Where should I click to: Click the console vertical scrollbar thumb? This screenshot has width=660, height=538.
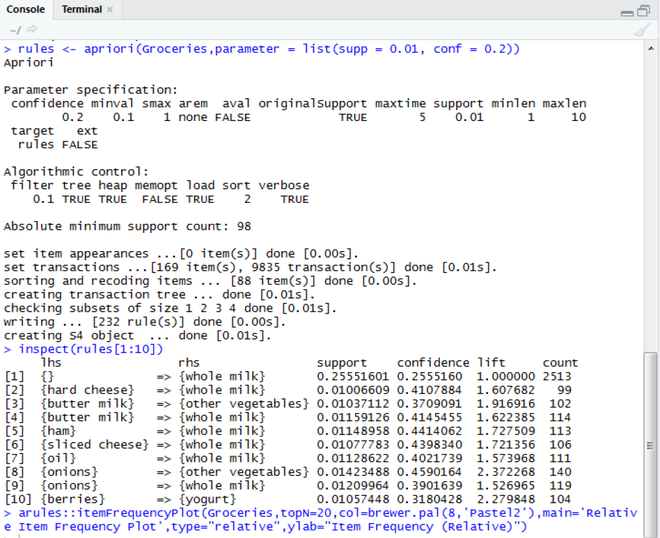coord(650,444)
